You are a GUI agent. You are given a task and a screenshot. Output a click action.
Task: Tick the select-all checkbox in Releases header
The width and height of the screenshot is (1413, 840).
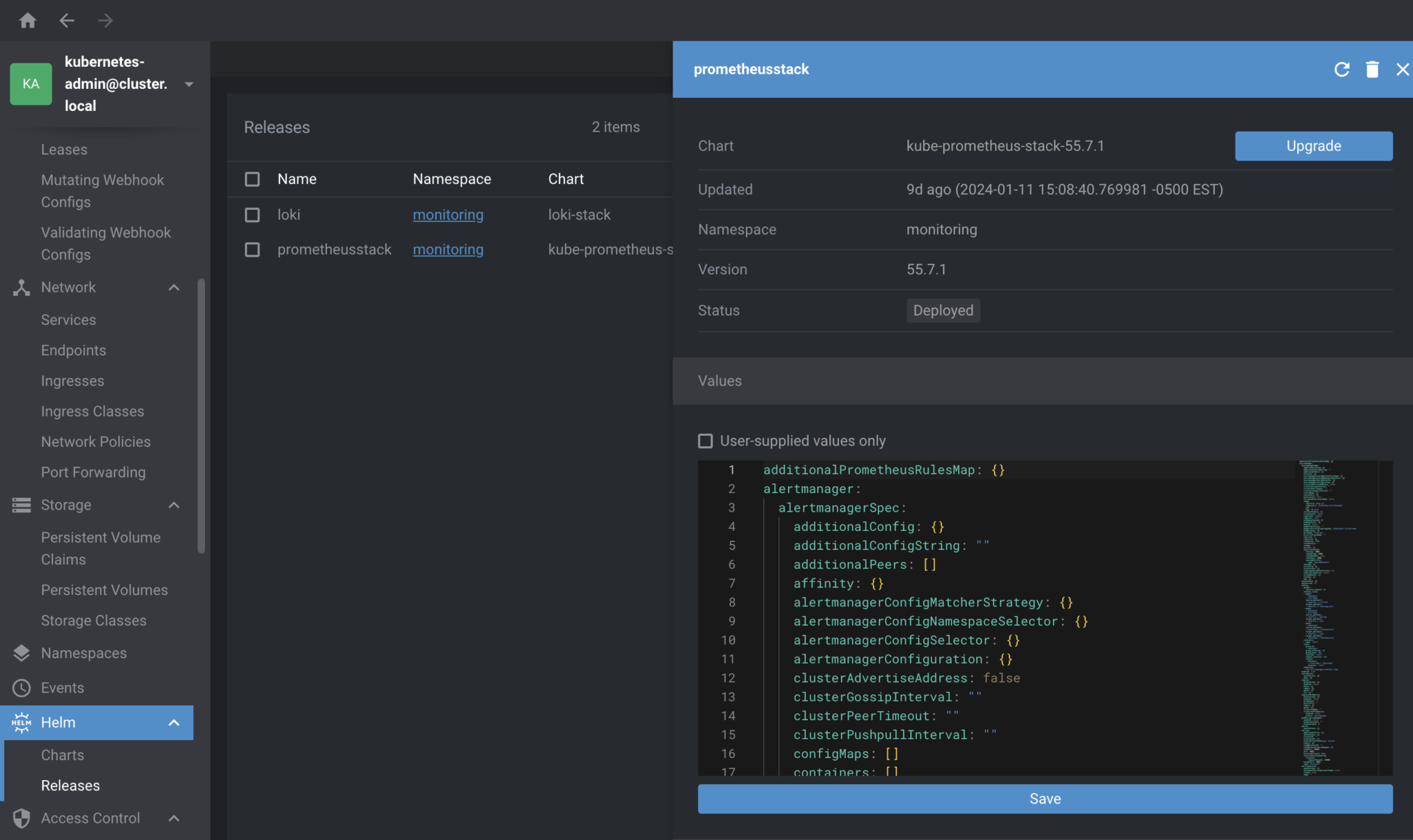(x=253, y=179)
